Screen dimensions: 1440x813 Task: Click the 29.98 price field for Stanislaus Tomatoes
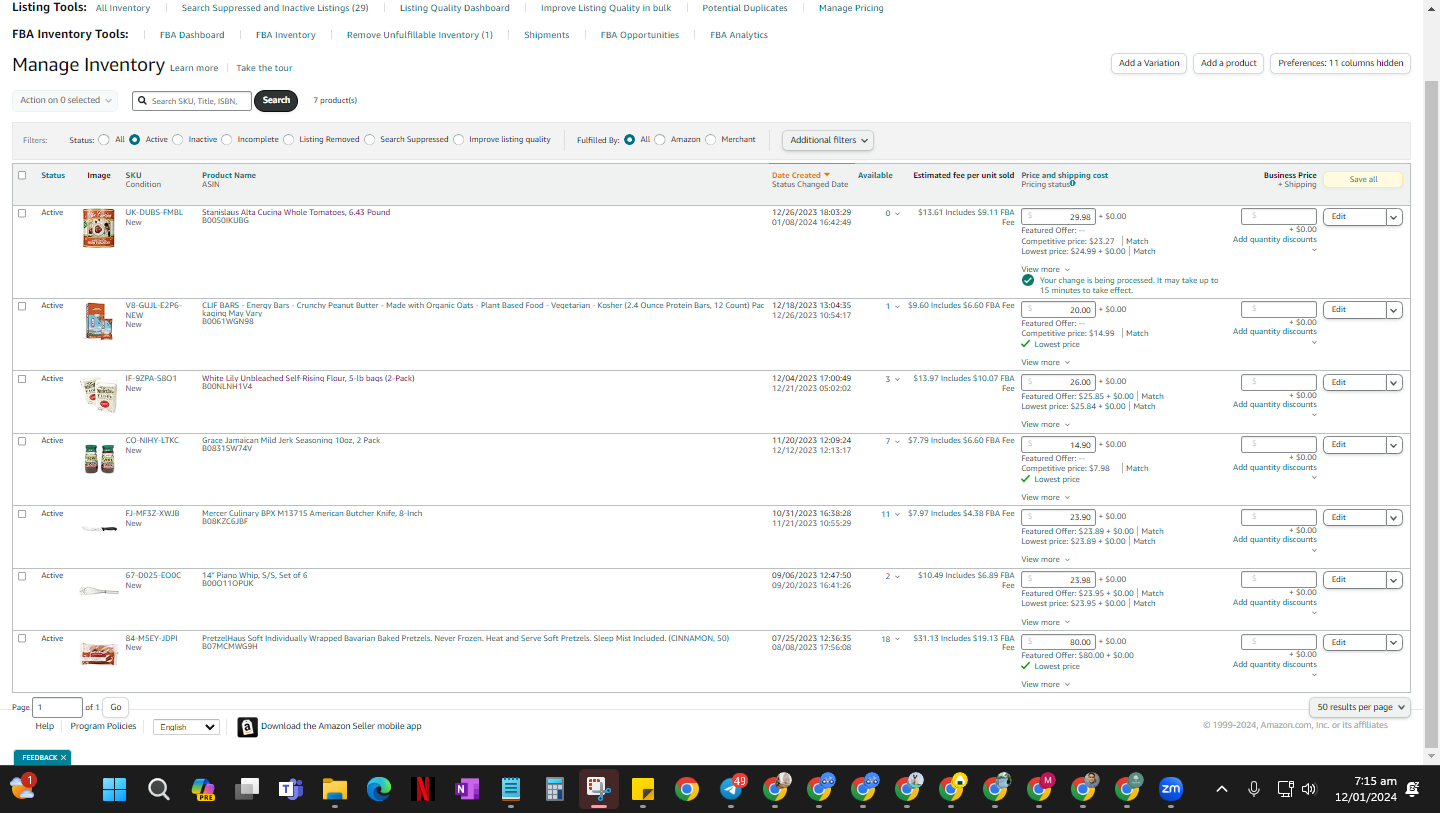point(1058,217)
